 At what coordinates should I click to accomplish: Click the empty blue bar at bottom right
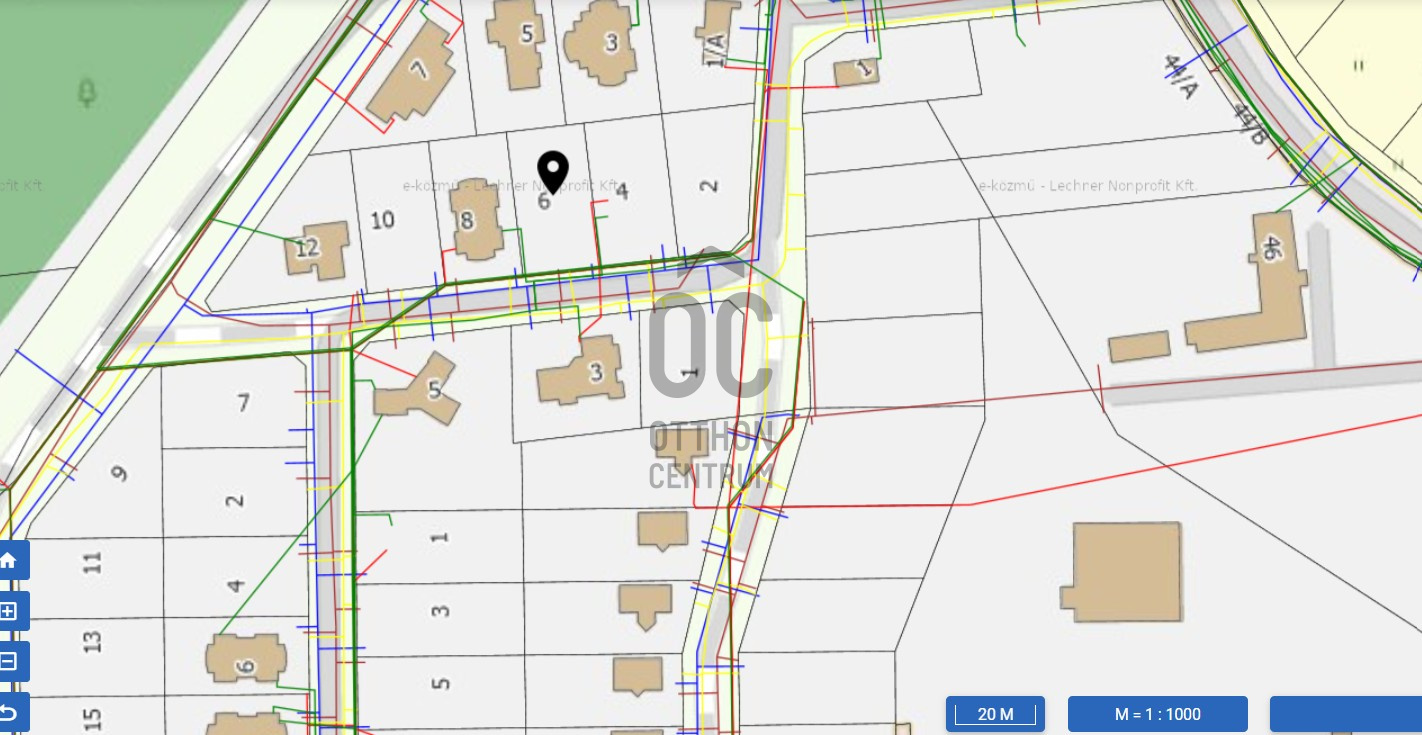[1345, 714]
